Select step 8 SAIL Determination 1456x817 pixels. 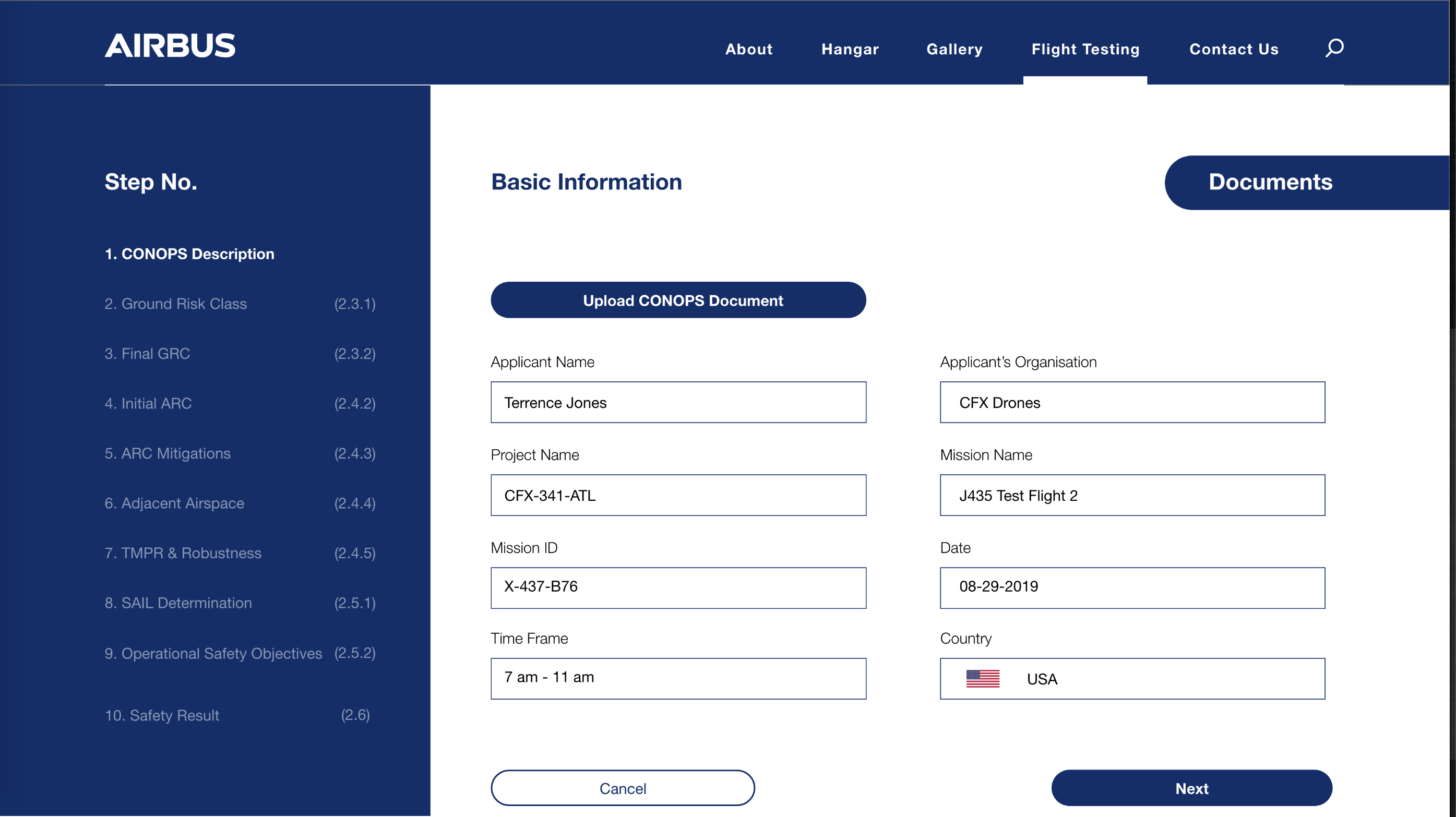[x=178, y=603]
